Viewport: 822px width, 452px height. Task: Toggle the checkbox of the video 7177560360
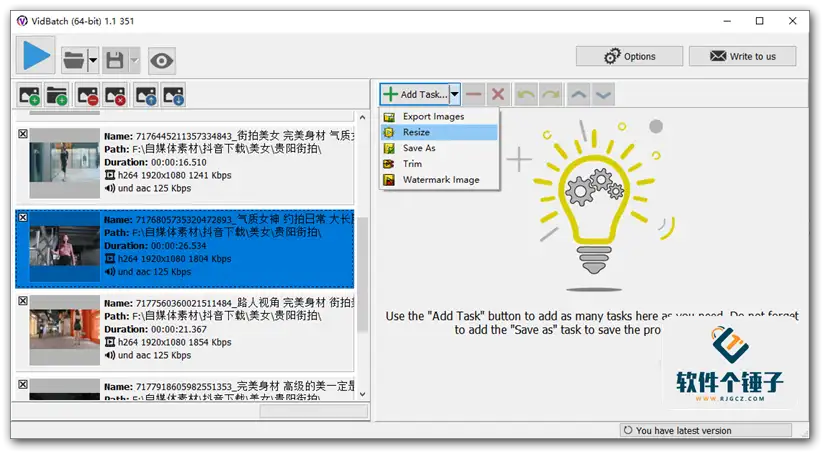pyautogui.click(x=23, y=299)
